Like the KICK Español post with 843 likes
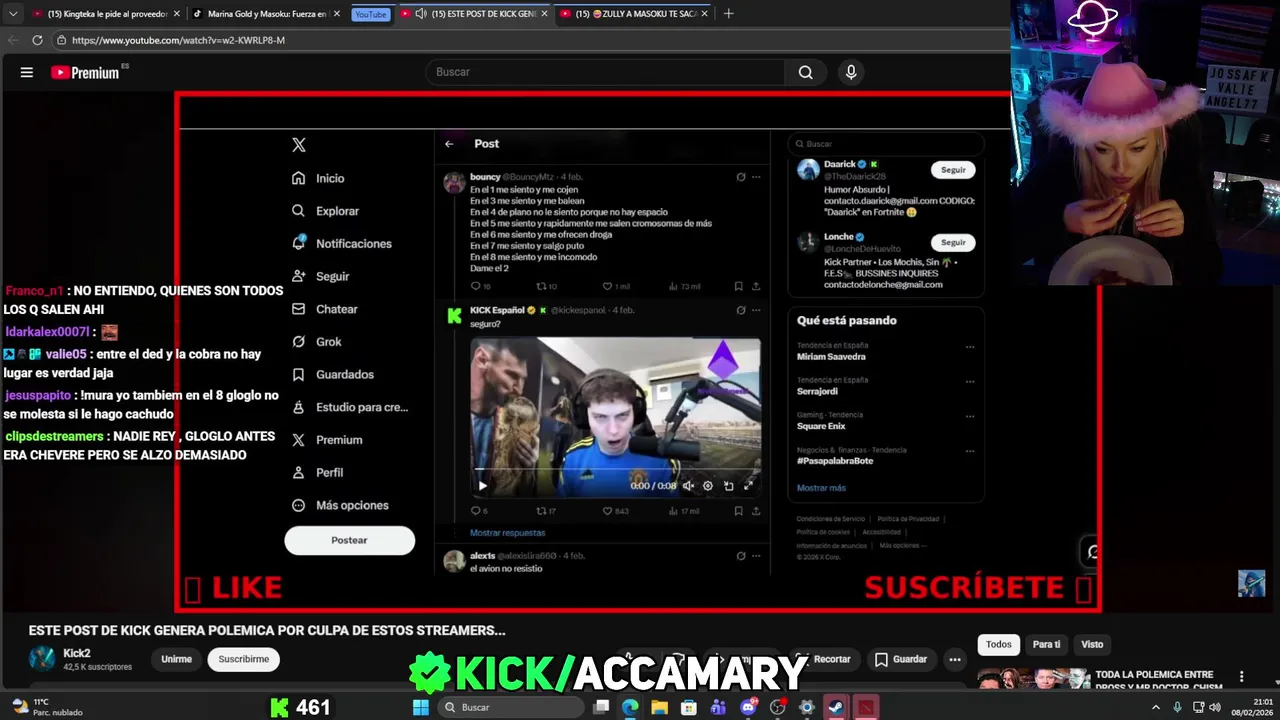This screenshot has height=720, width=1280. coord(617,511)
